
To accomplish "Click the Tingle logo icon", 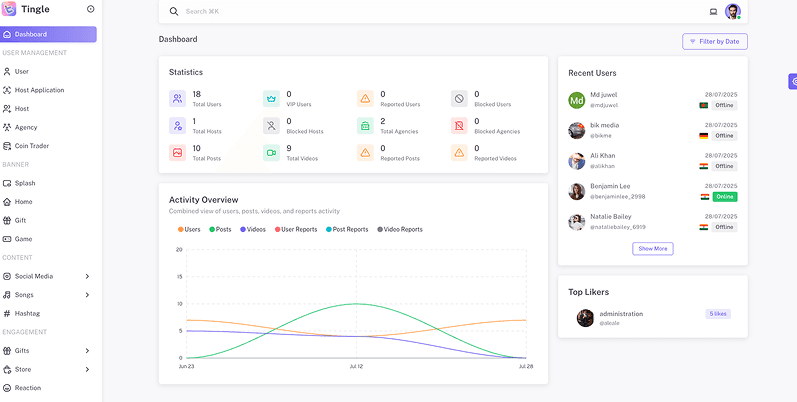I will (x=9, y=9).
